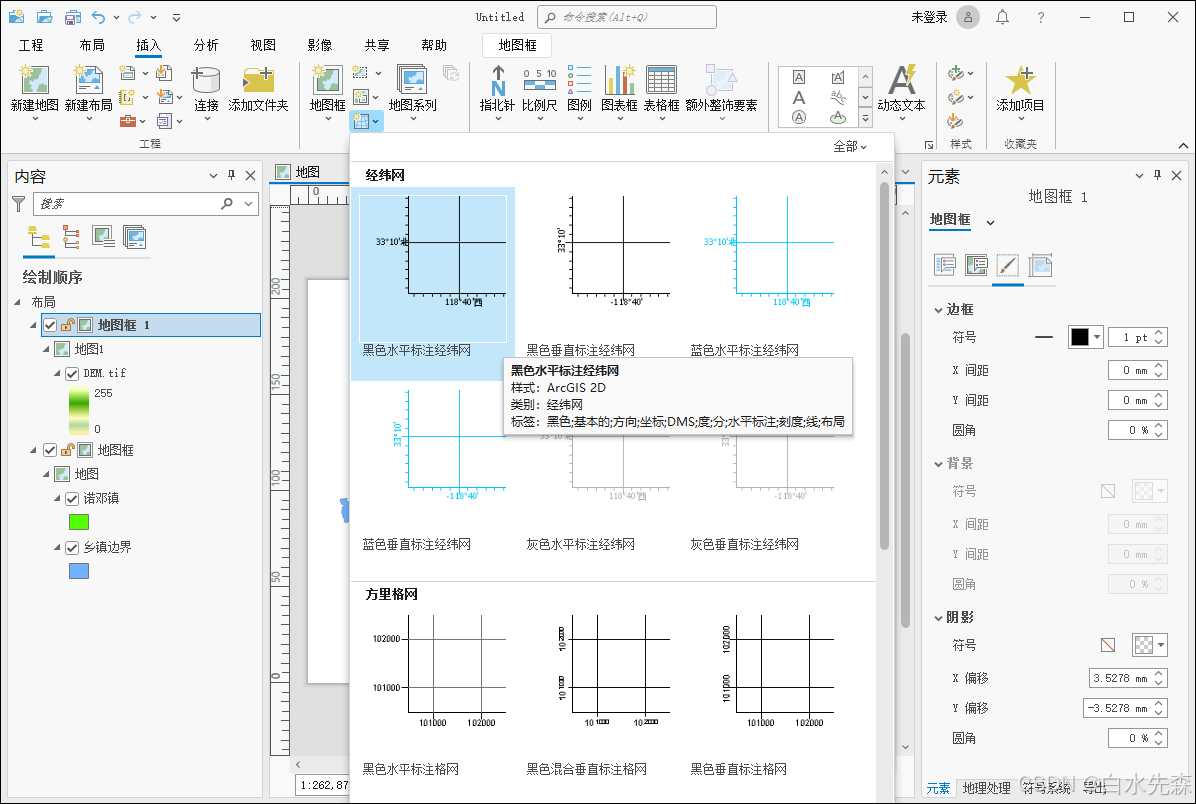The width and height of the screenshot is (1196, 804).
Task: Open the shadow symbol dropdown arrow
Action: point(1161,645)
